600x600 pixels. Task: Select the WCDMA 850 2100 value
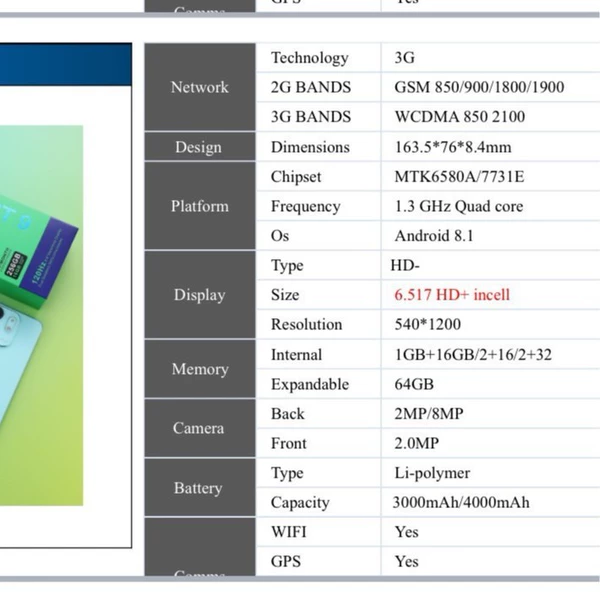point(460,117)
